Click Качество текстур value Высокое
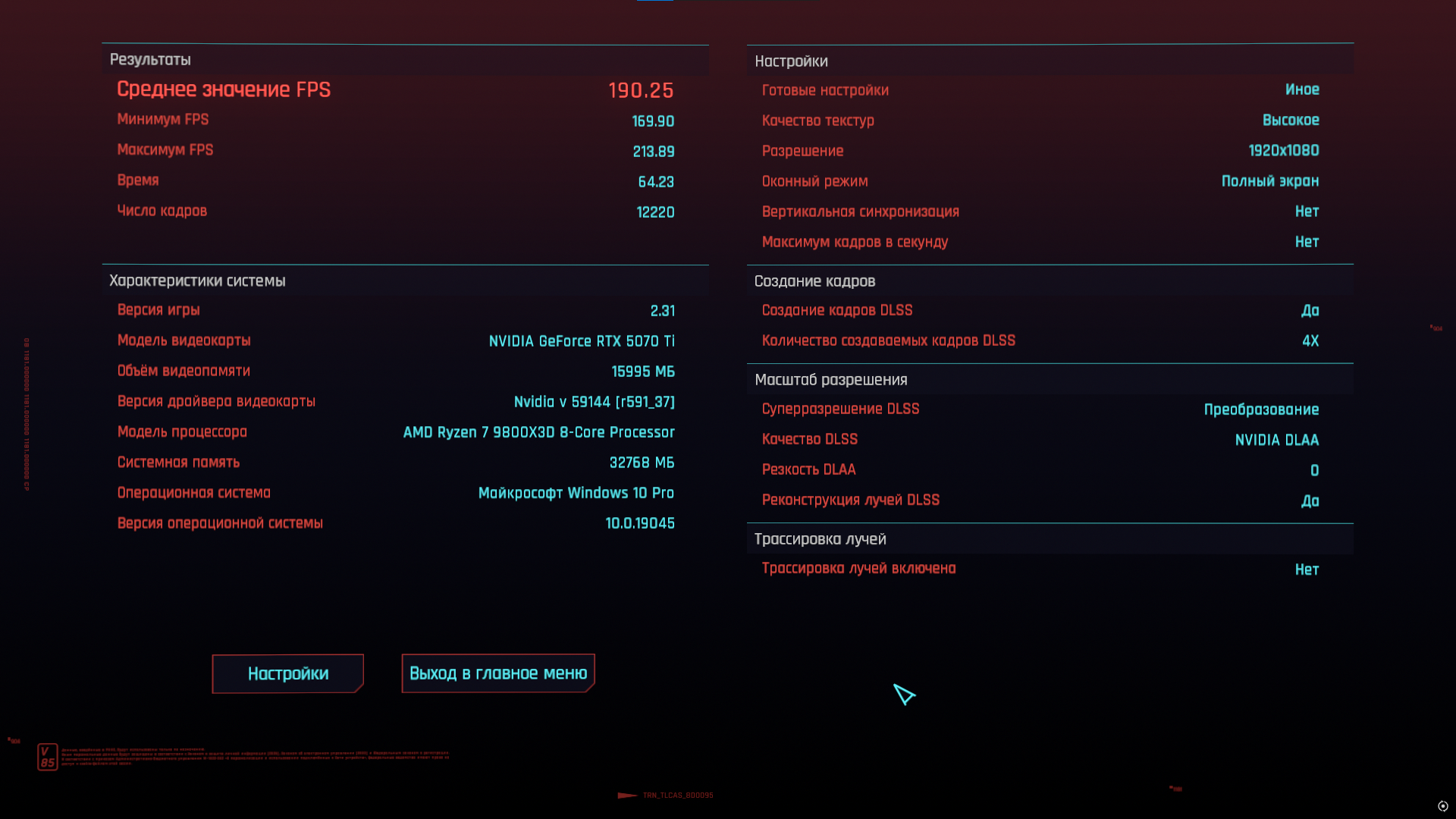Screen dimensions: 1456x819 (1290, 121)
